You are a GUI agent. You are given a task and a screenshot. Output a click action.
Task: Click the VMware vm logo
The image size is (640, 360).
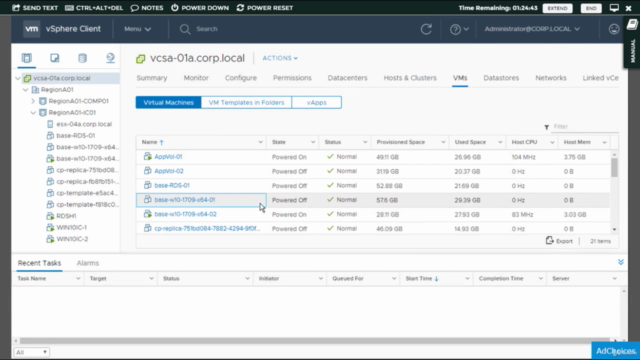(x=31, y=29)
